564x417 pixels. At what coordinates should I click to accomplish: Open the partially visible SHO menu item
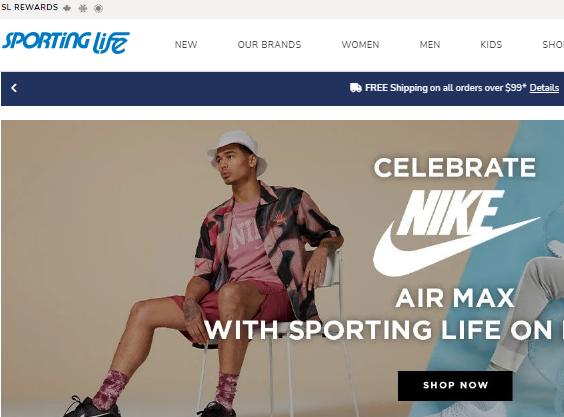click(553, 45)
